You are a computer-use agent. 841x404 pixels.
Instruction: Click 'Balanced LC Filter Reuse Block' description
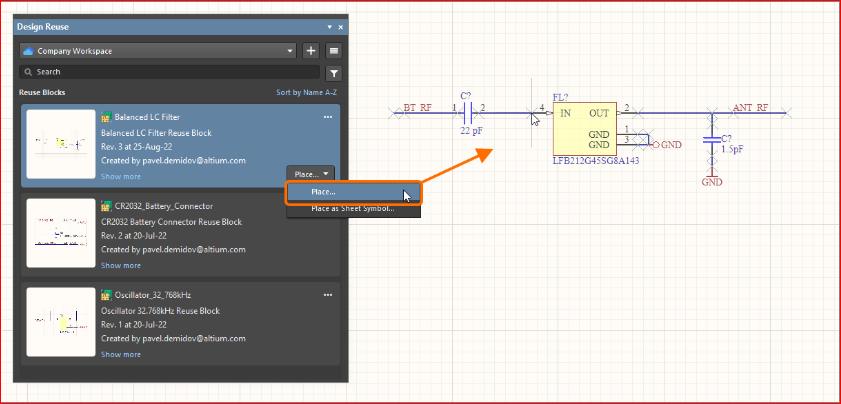tap(156, 133)
